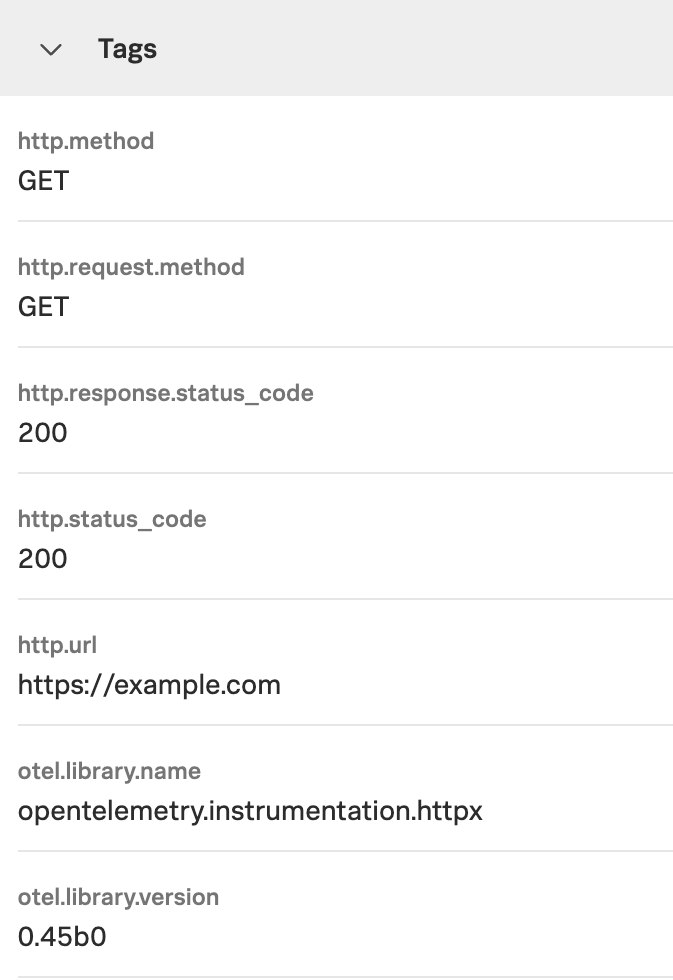Collapse the Tags section chevron

51,49
